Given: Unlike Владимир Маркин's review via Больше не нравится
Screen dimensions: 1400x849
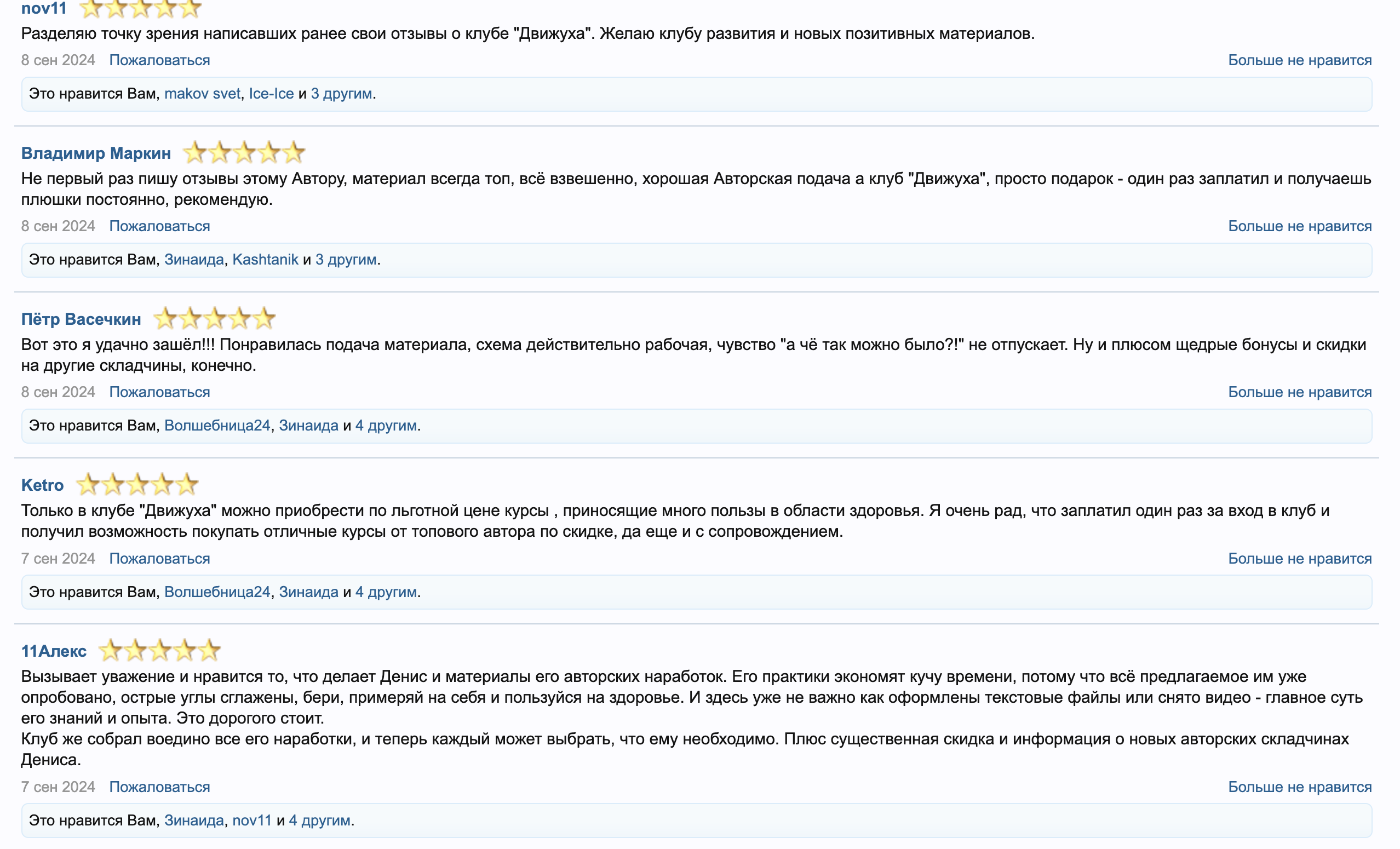Looking at the screenshot, I should (1299, 226).
